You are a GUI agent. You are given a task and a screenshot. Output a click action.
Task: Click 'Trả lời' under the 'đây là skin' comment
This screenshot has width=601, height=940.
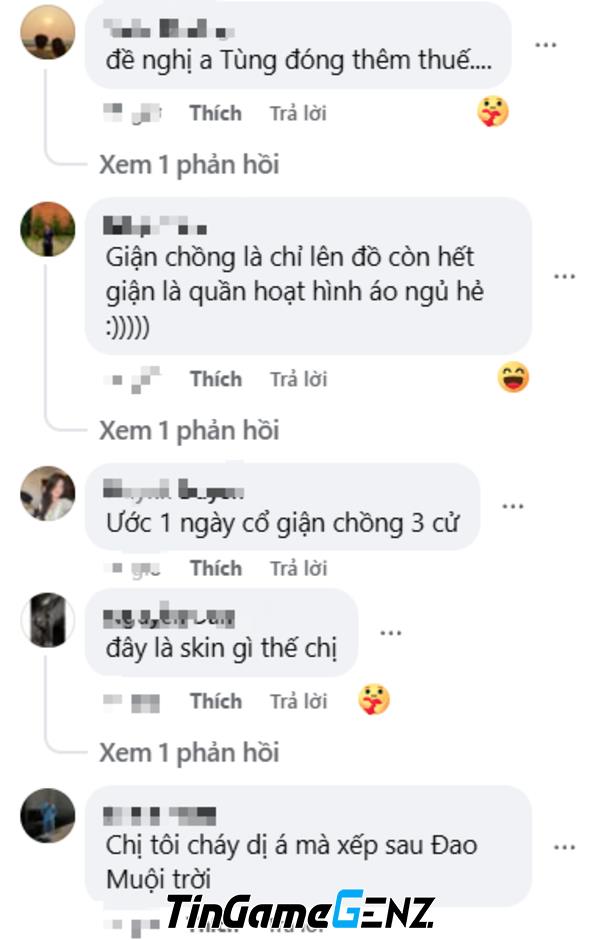pos(298,701)
